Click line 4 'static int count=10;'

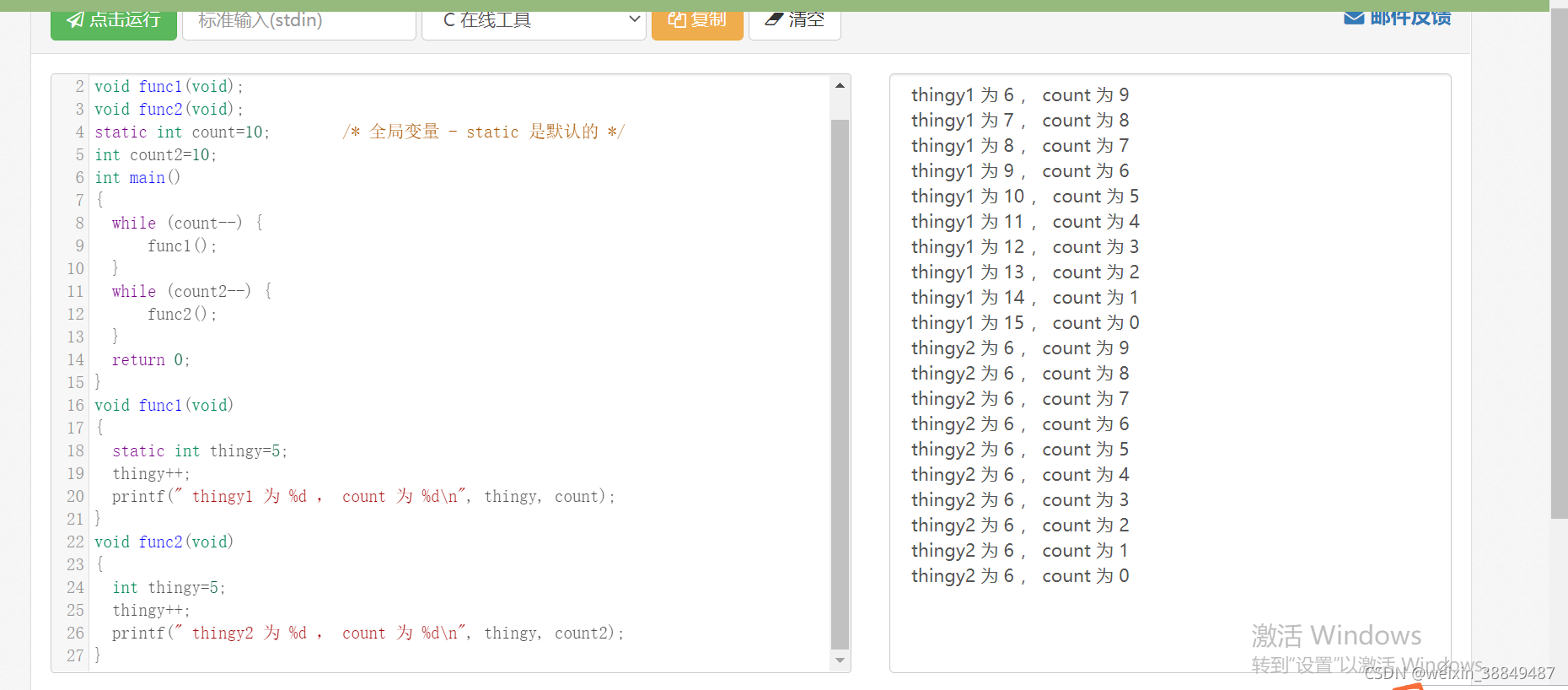coord(182,132)
